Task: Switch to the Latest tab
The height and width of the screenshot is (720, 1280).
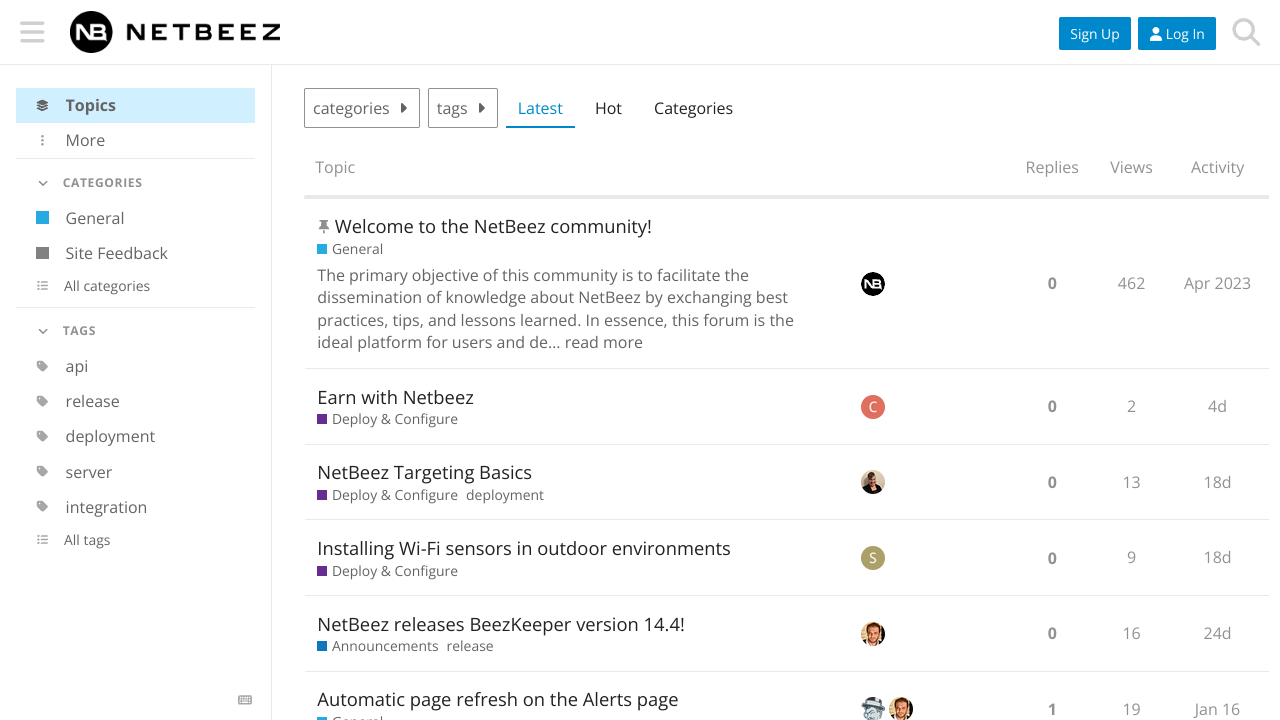Action: point(540,108)
